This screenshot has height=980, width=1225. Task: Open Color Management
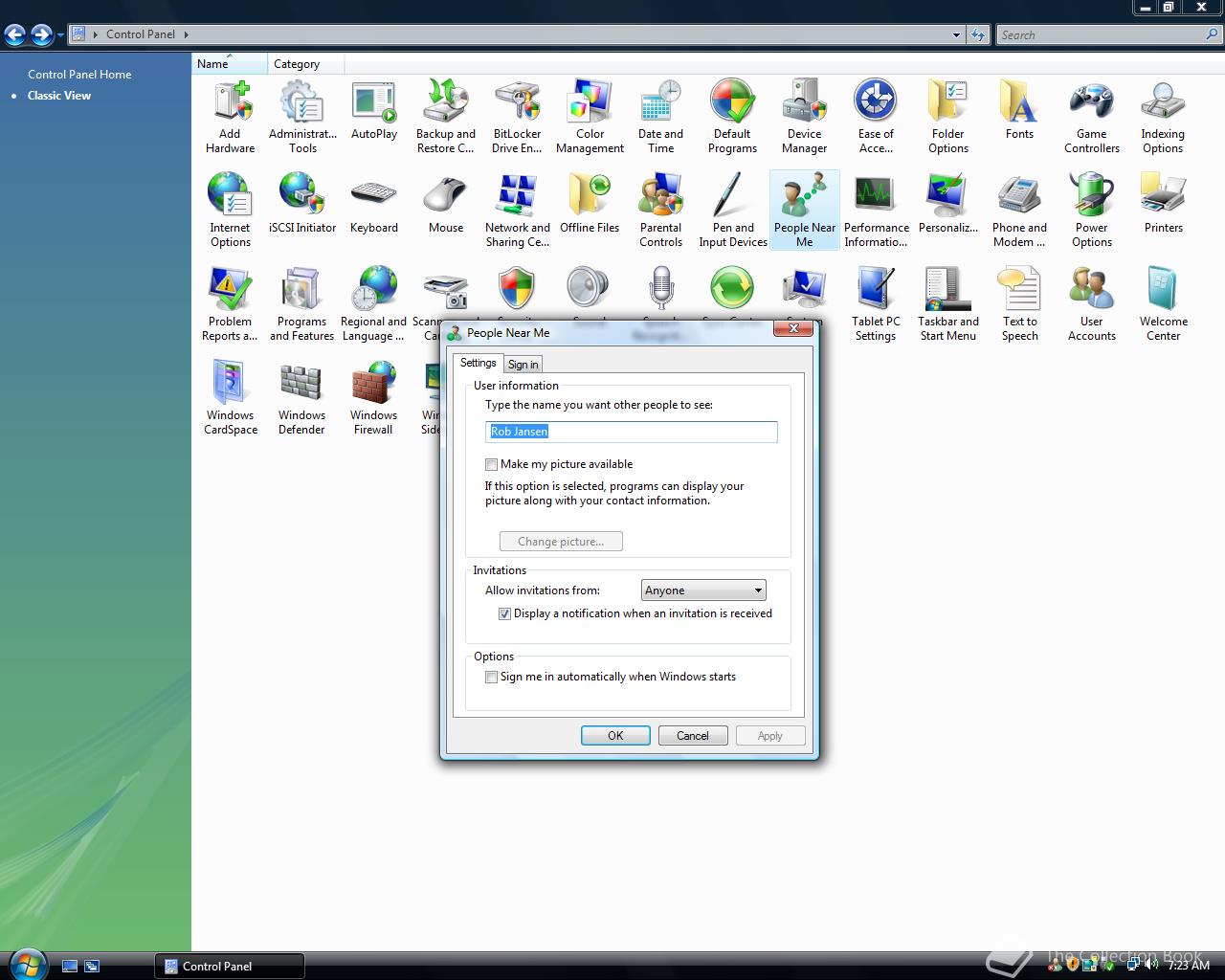590,117
